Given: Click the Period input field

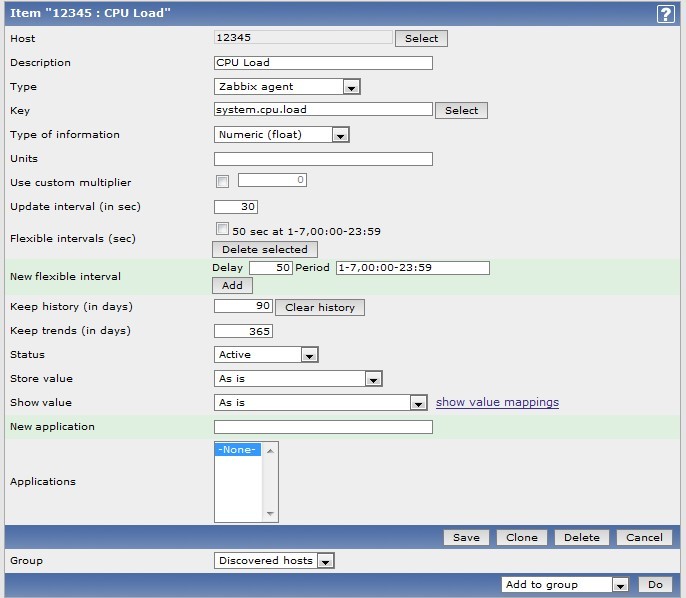Looking at the screenshot, I should pos(413,268).
